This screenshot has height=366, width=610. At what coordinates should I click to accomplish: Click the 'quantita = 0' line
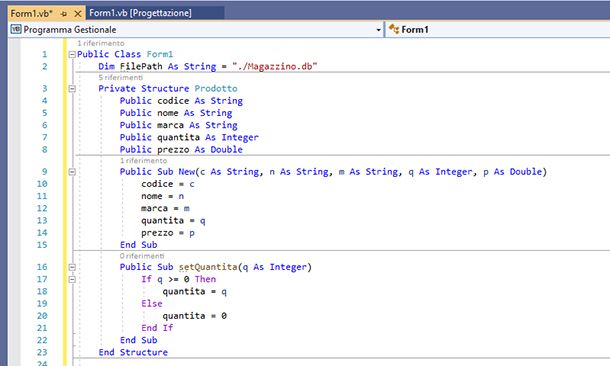[195, 316]
